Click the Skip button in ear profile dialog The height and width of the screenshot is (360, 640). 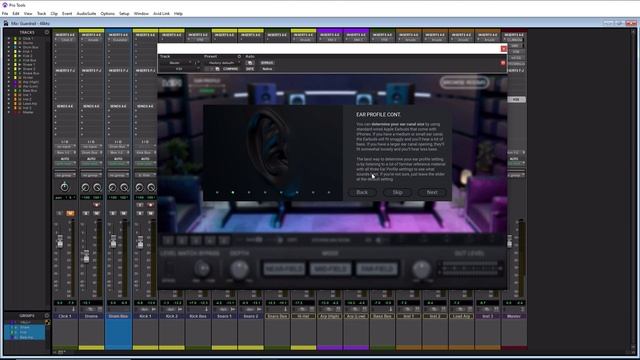(397, 192)
